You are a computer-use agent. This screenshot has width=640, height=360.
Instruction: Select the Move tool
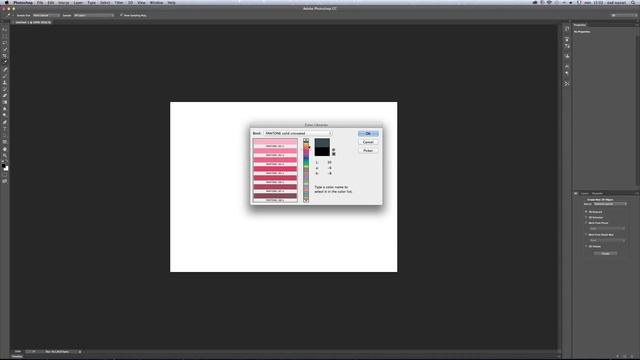(x=5, y=30)
